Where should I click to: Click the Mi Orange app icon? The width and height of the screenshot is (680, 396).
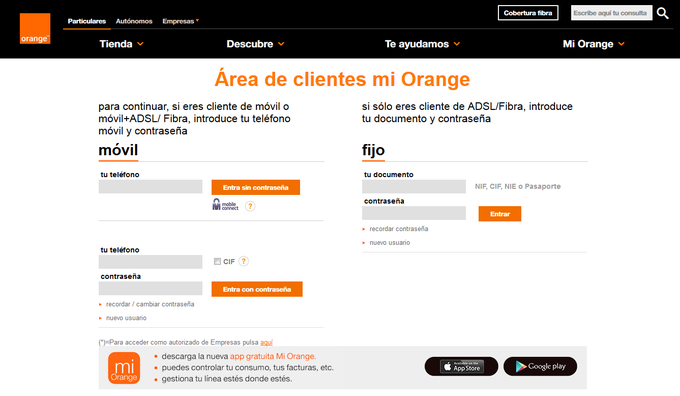pos(124,368)
